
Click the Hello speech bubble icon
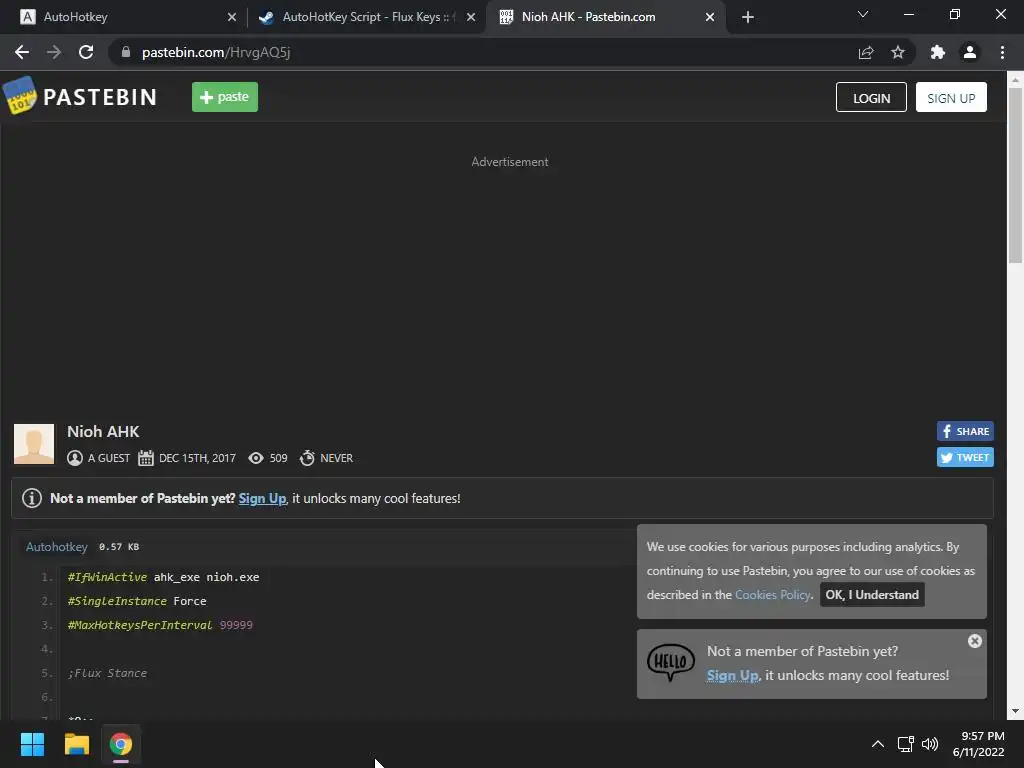point(671,662)
